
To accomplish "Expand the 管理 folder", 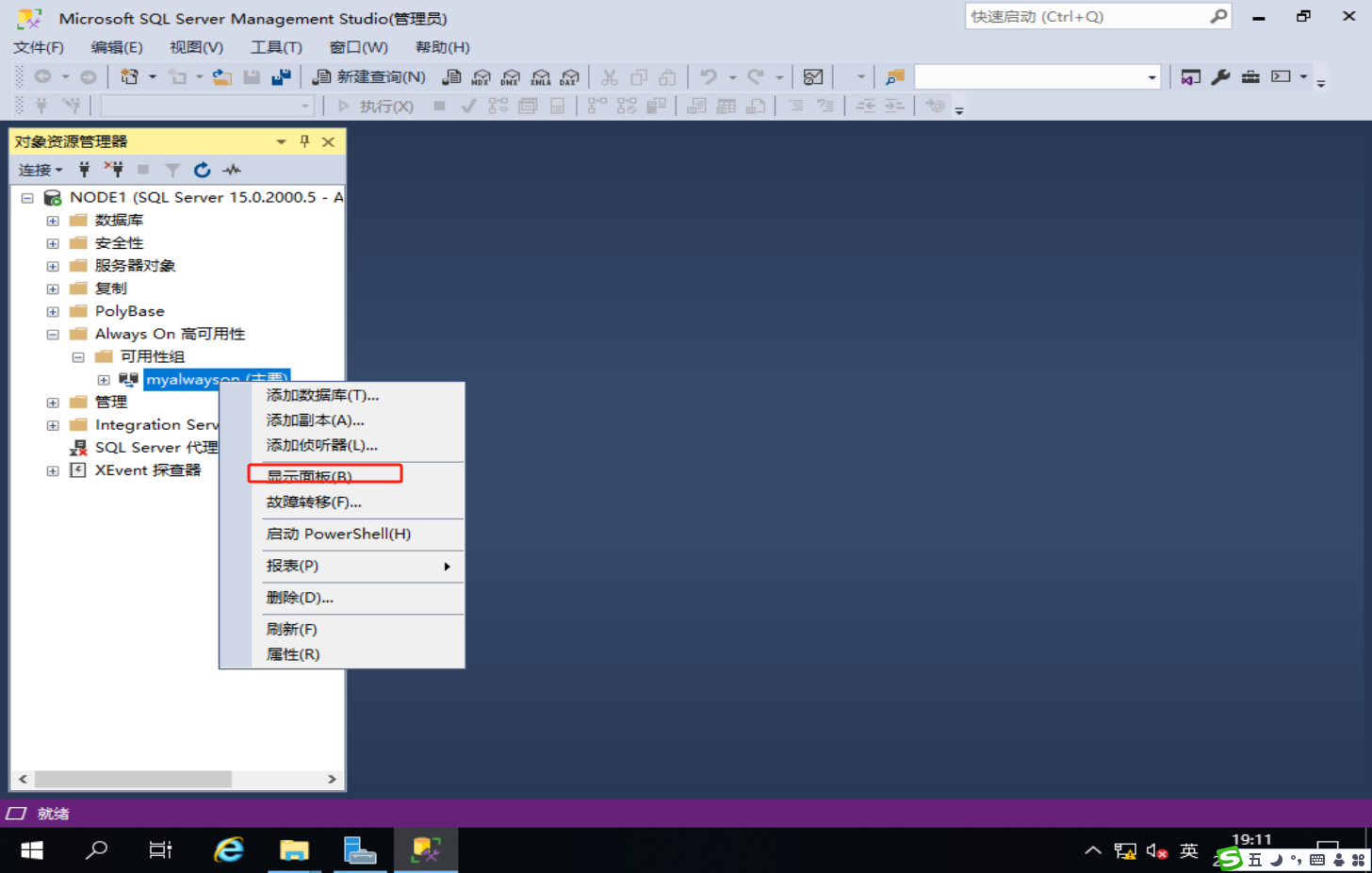I will [53, 403].
